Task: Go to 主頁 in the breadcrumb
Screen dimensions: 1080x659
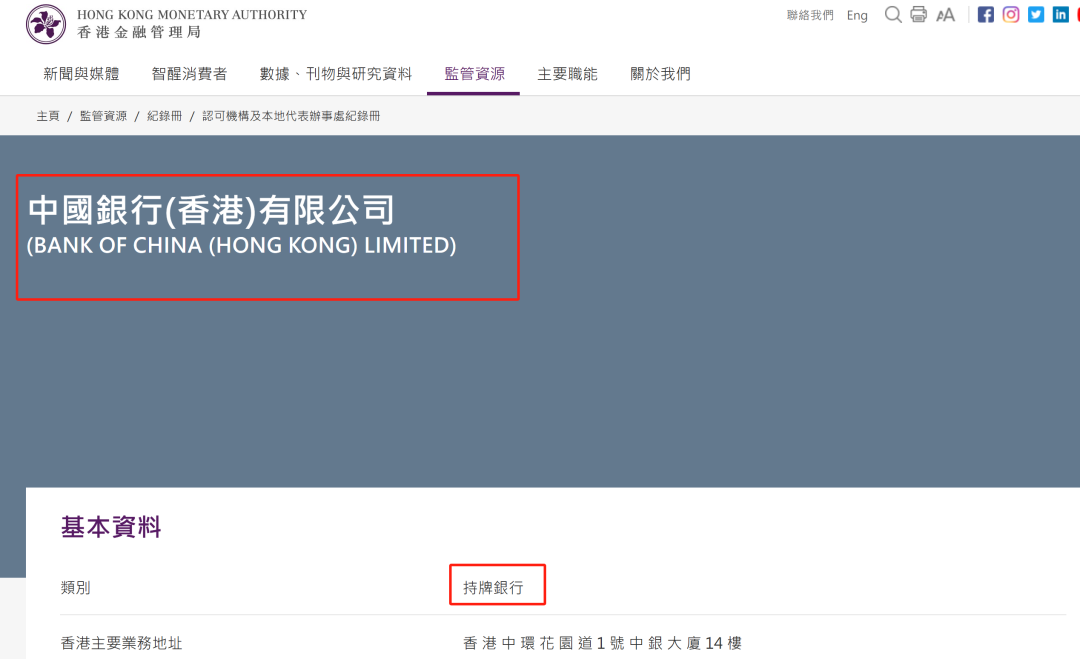Action: 48,116
